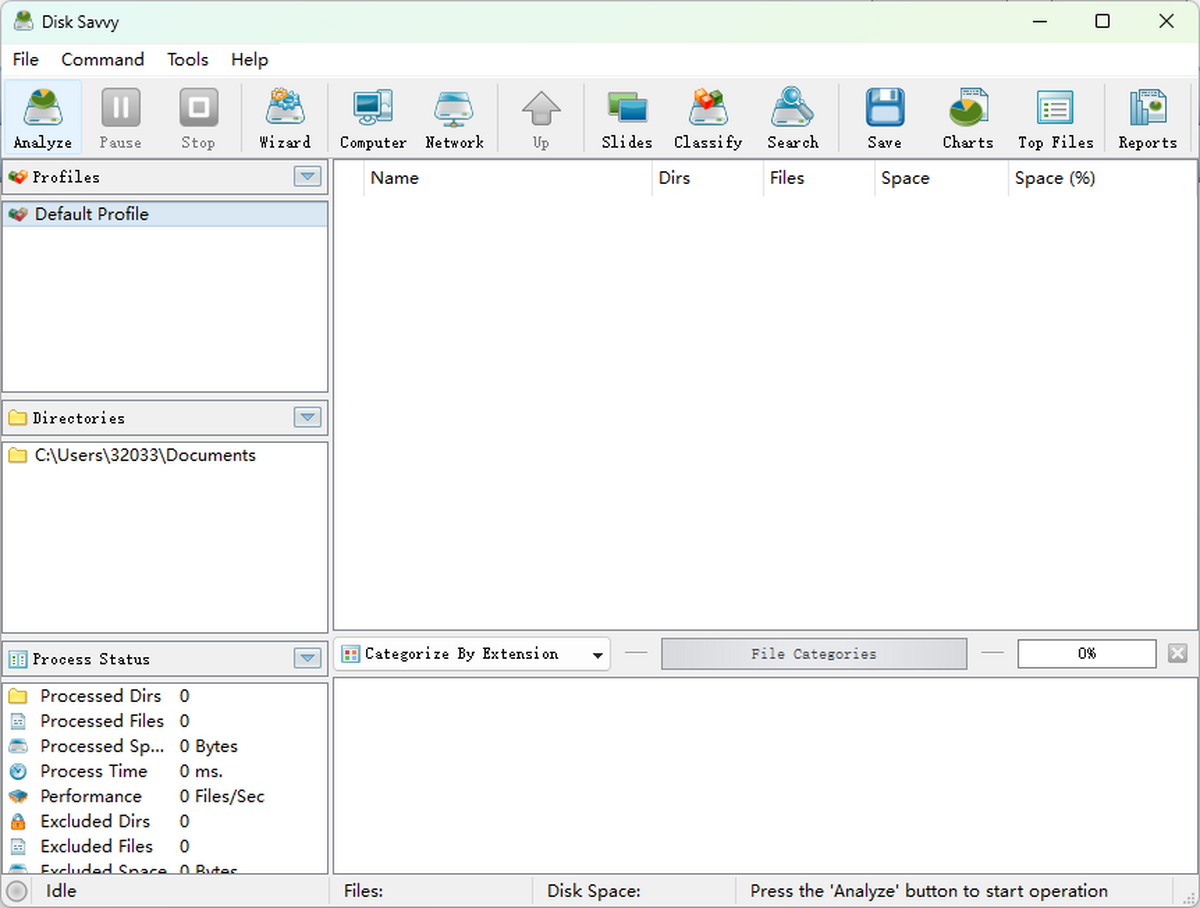
Task: Open the Command menu
Action: pyautogui.click(x=102, y=60)
